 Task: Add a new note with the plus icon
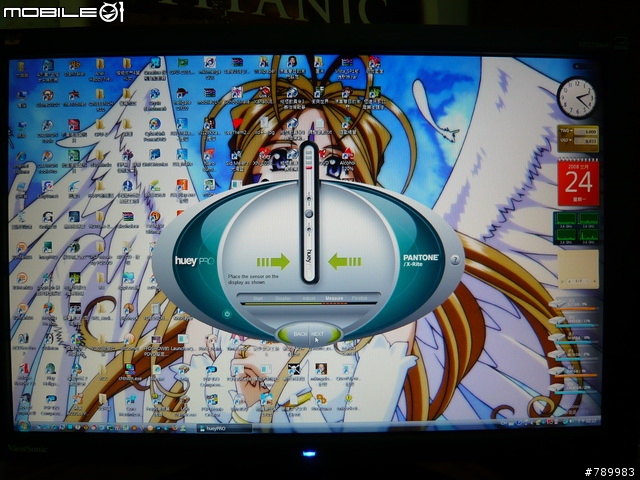click(x=594, y=282)
